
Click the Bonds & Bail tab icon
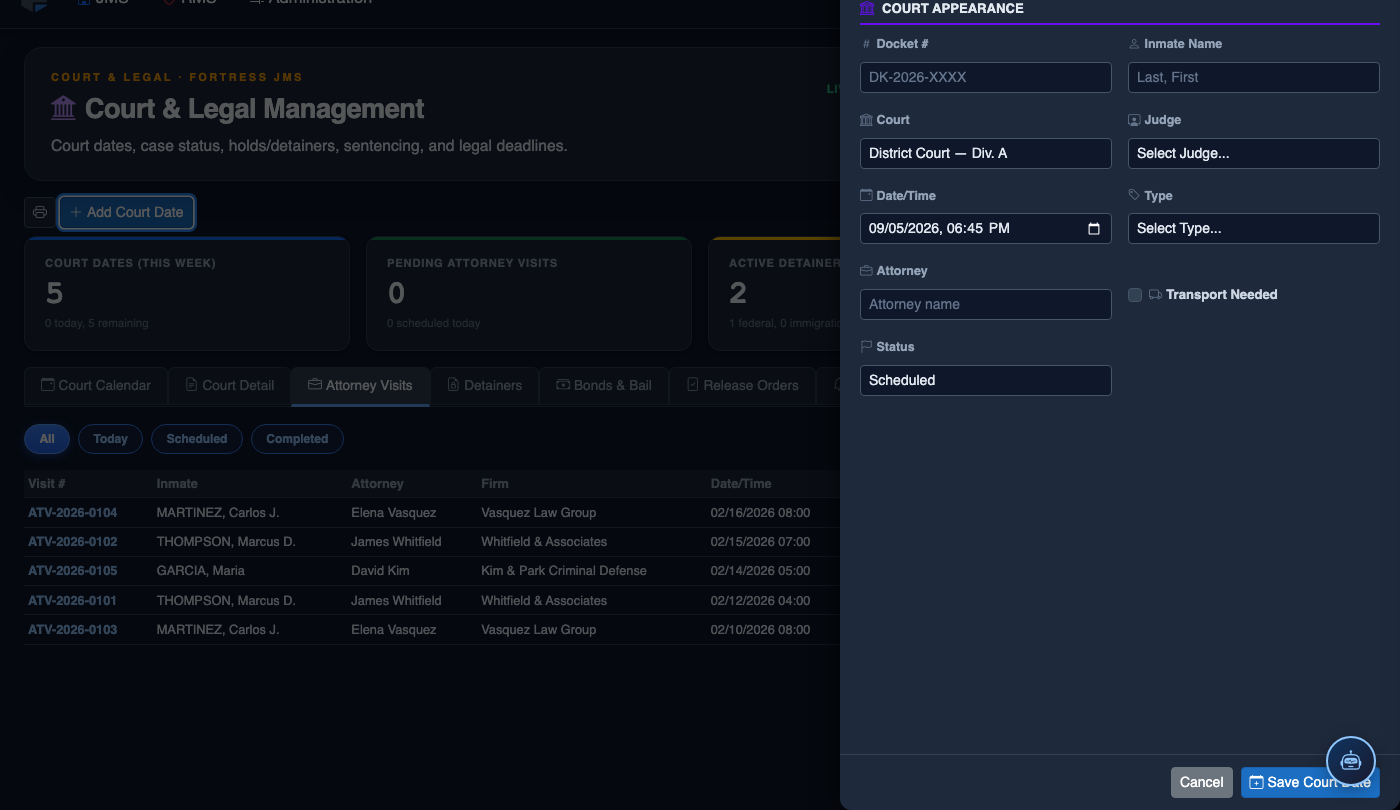click(563, 385)
